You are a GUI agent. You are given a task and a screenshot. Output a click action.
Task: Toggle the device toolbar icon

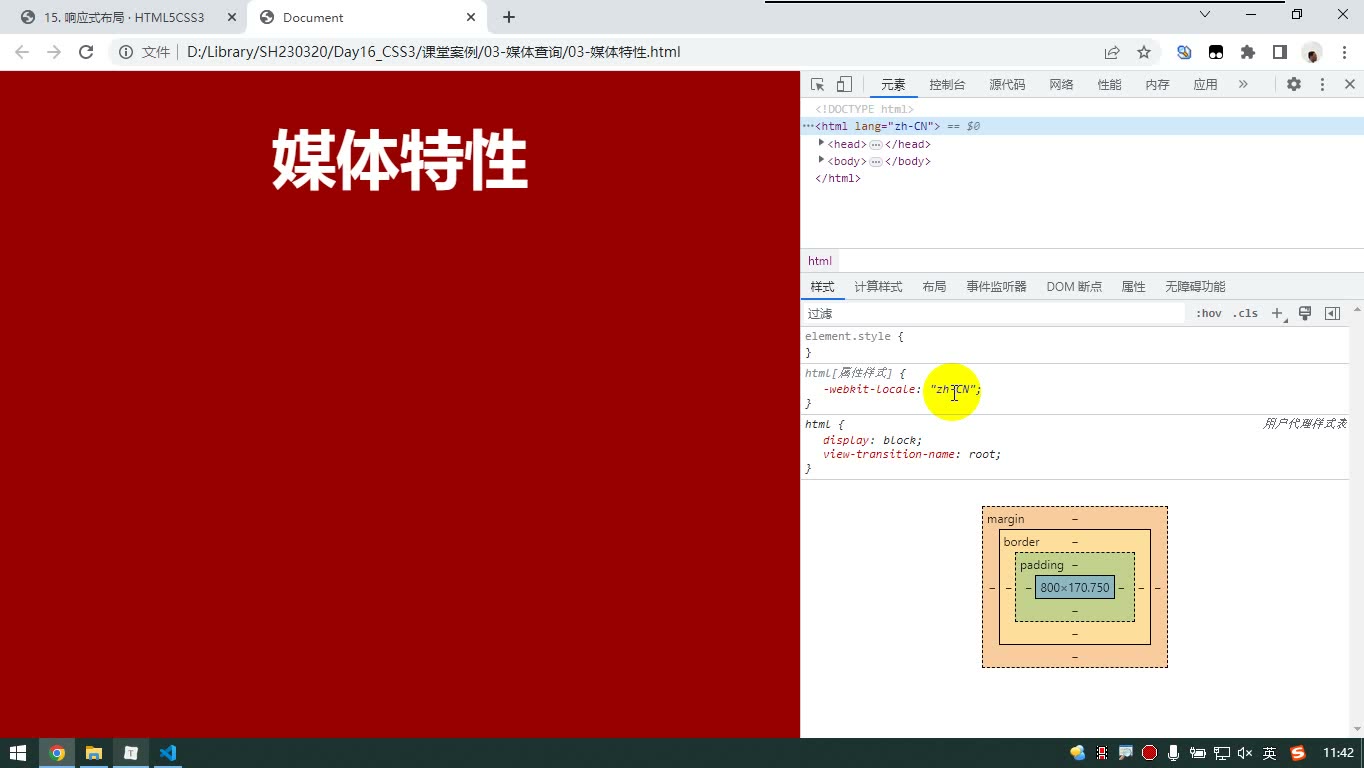844,85
